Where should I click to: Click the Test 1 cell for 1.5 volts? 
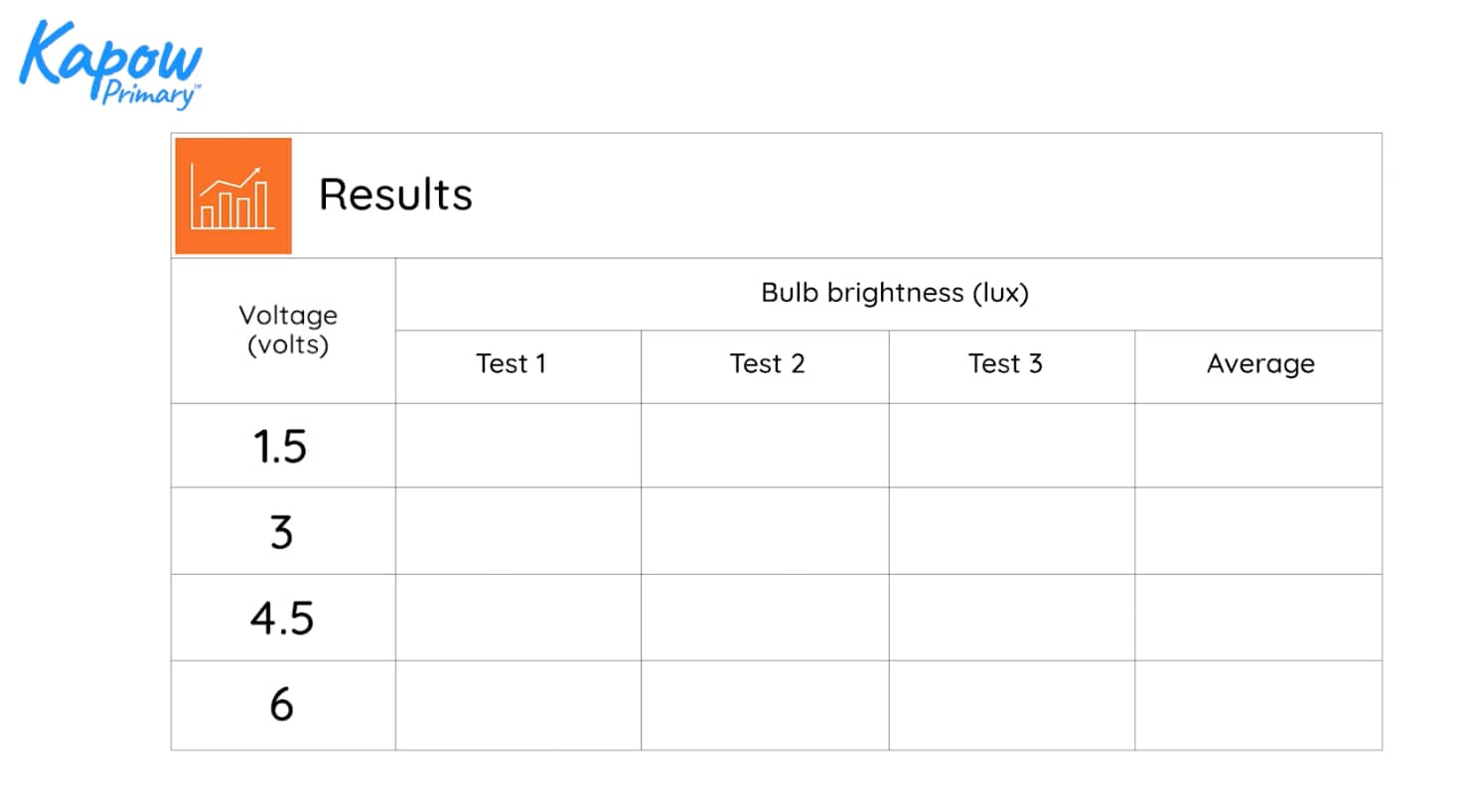[518, 445]
